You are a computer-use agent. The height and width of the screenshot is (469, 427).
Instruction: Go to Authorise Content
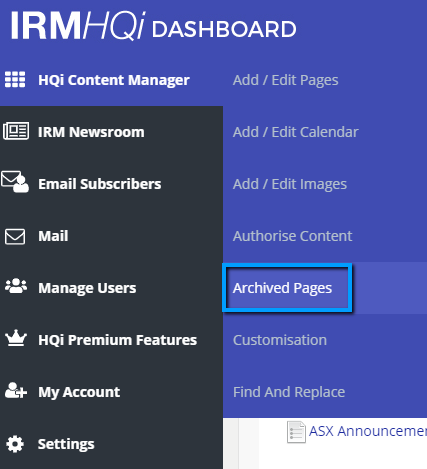tap(292, 236)
